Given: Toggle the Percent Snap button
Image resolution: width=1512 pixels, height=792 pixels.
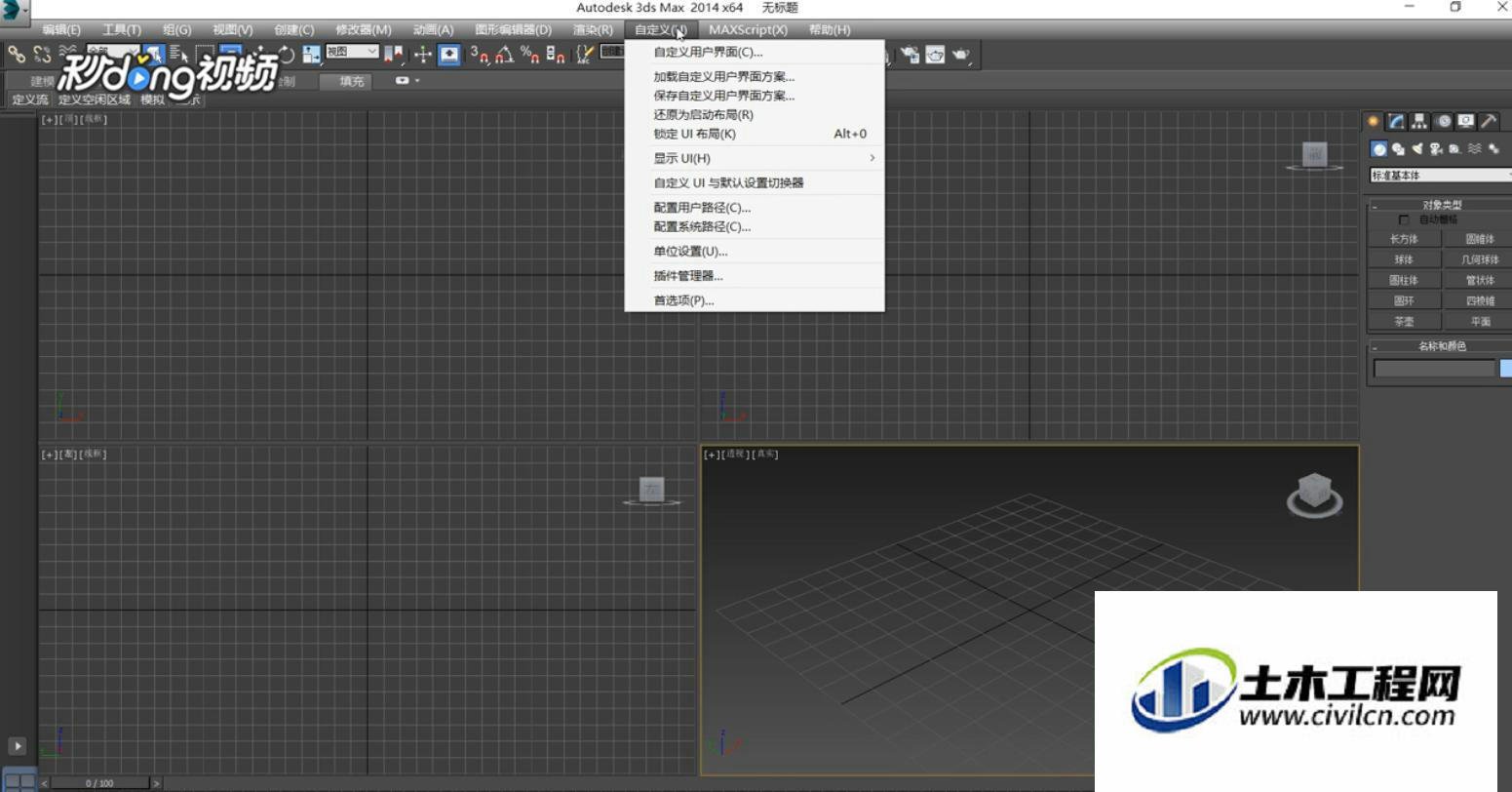Looking at the screenshot, I should click(531, 55).
